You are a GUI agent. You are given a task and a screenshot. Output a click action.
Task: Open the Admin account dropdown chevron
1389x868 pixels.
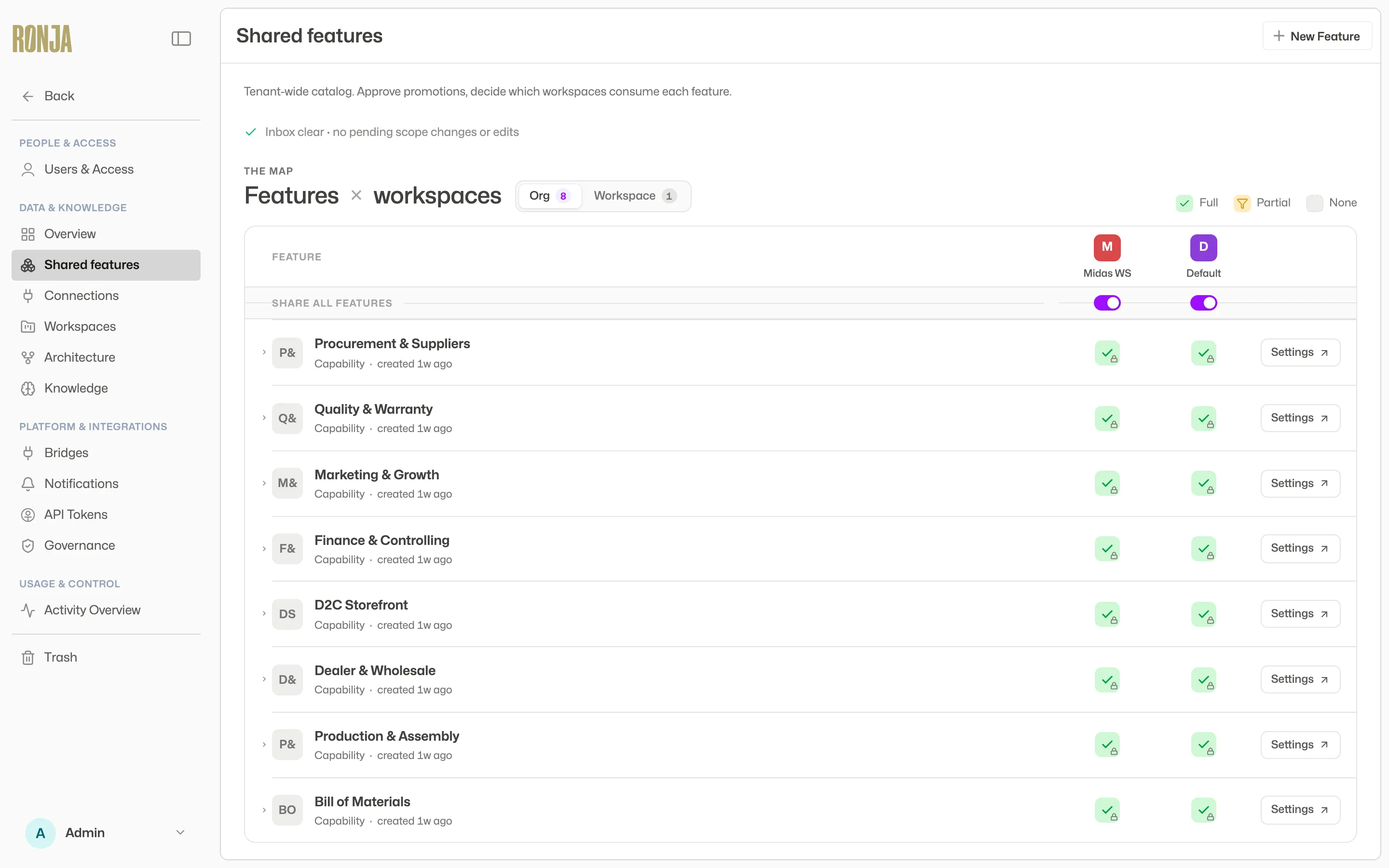(x=180, y=833)
